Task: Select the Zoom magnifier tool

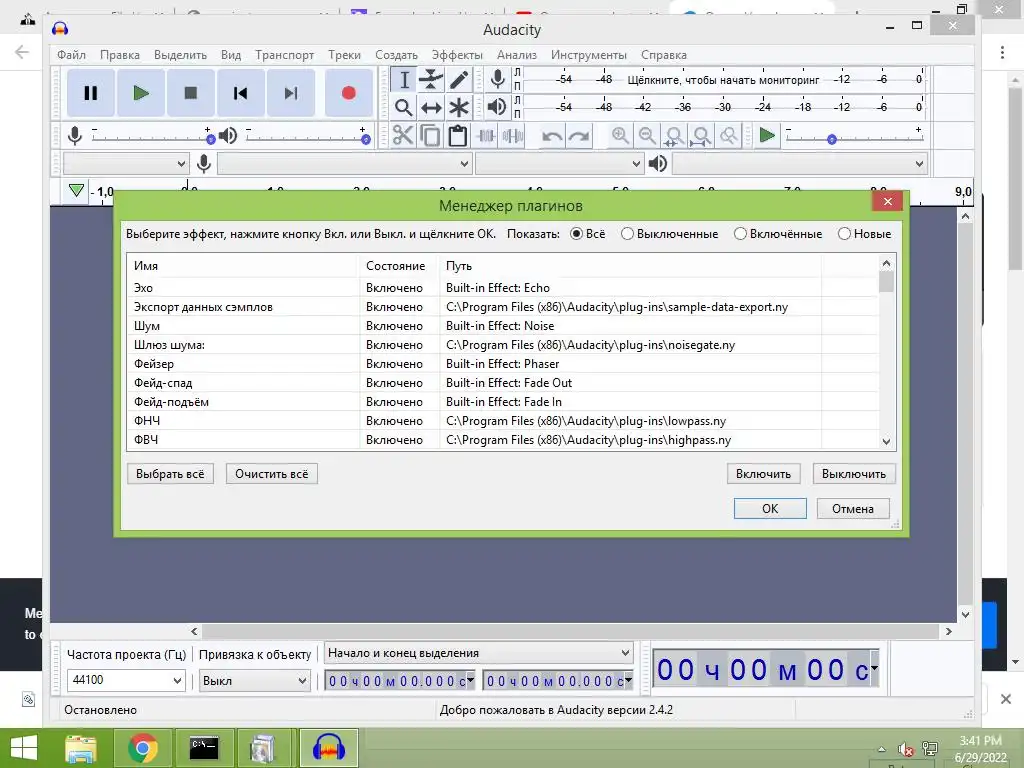Action: [404, 107]
